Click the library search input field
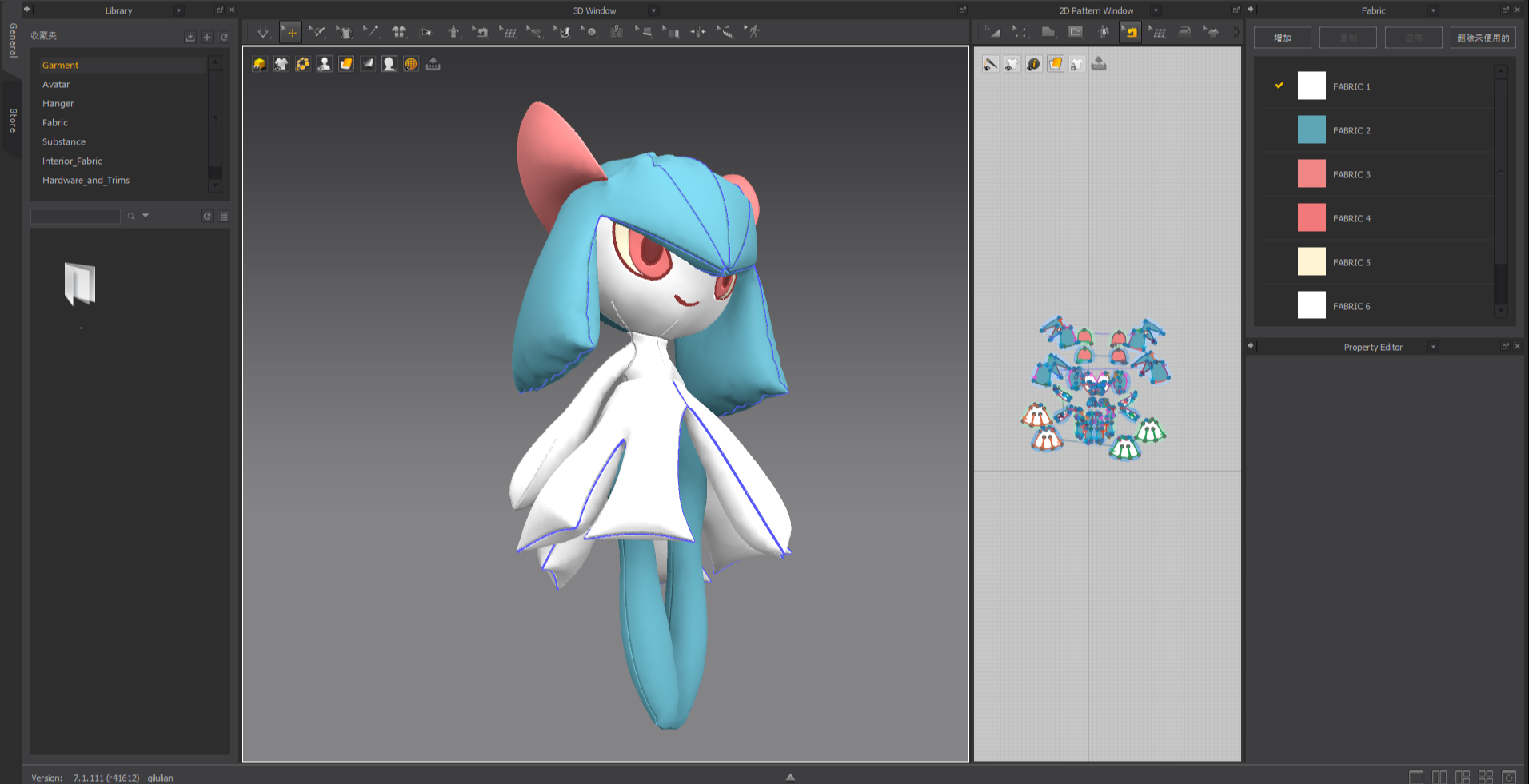 pos(75,216)
